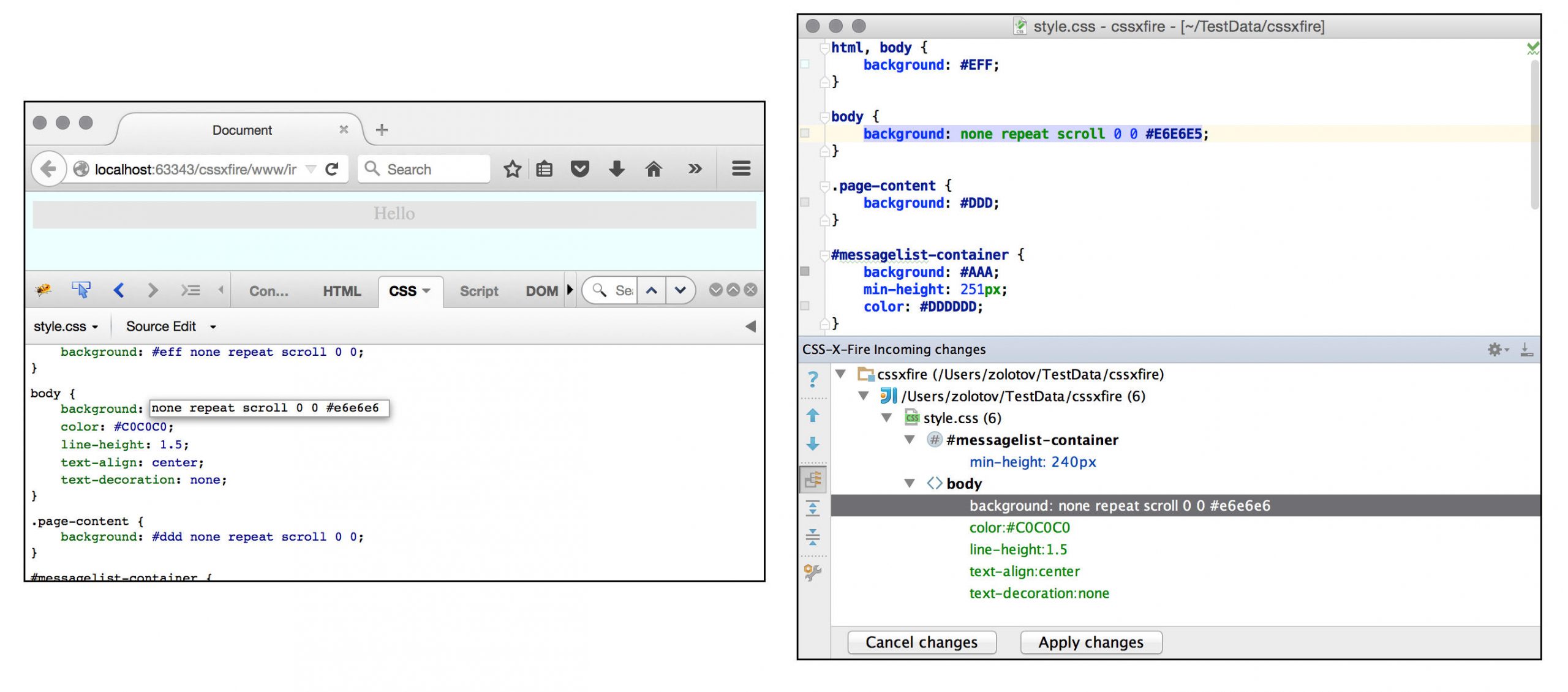
Task: Click Apply changes button
Action: [1091, 642]
